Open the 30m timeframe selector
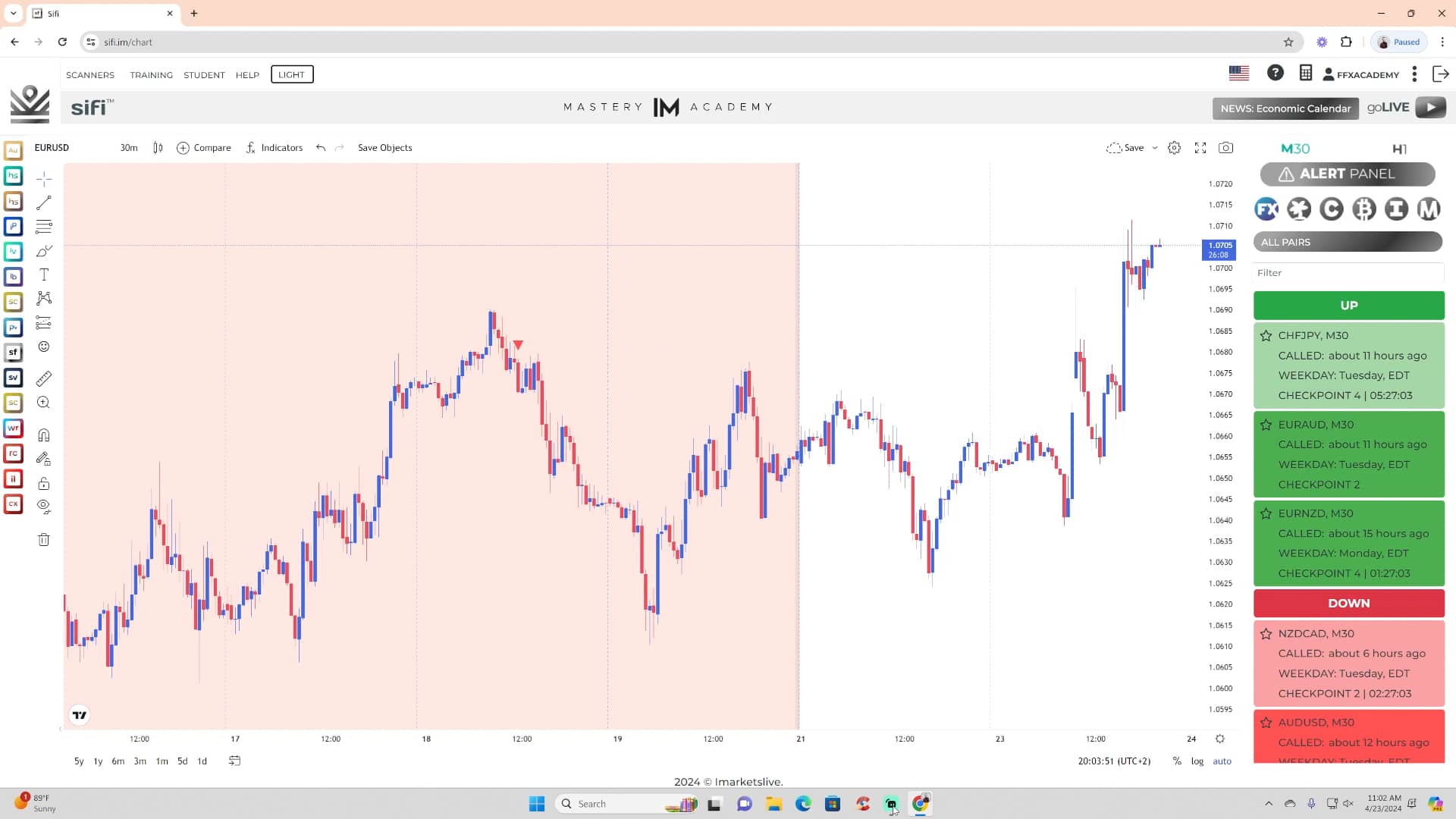The width and height of the screenshot is (1456, 819). click(x=129, y=148)
